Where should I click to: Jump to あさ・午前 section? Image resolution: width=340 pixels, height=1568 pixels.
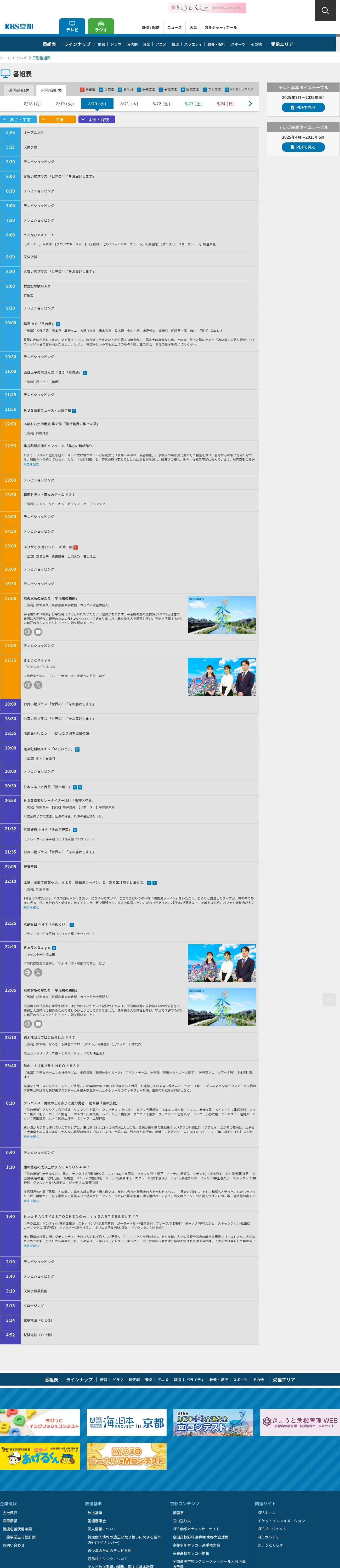coord(19,119)
